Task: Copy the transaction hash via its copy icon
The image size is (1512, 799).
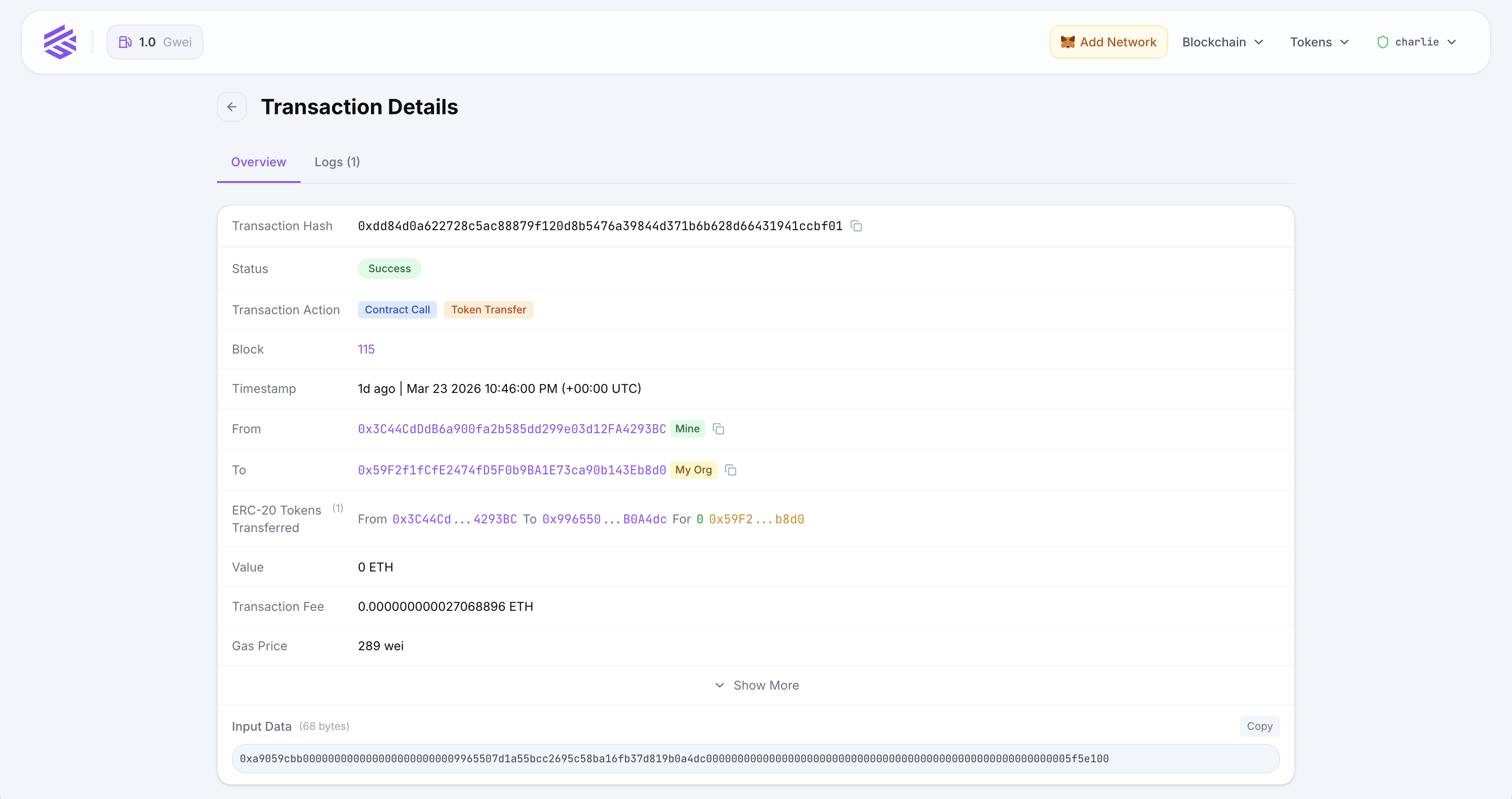Action: point(856,225)
